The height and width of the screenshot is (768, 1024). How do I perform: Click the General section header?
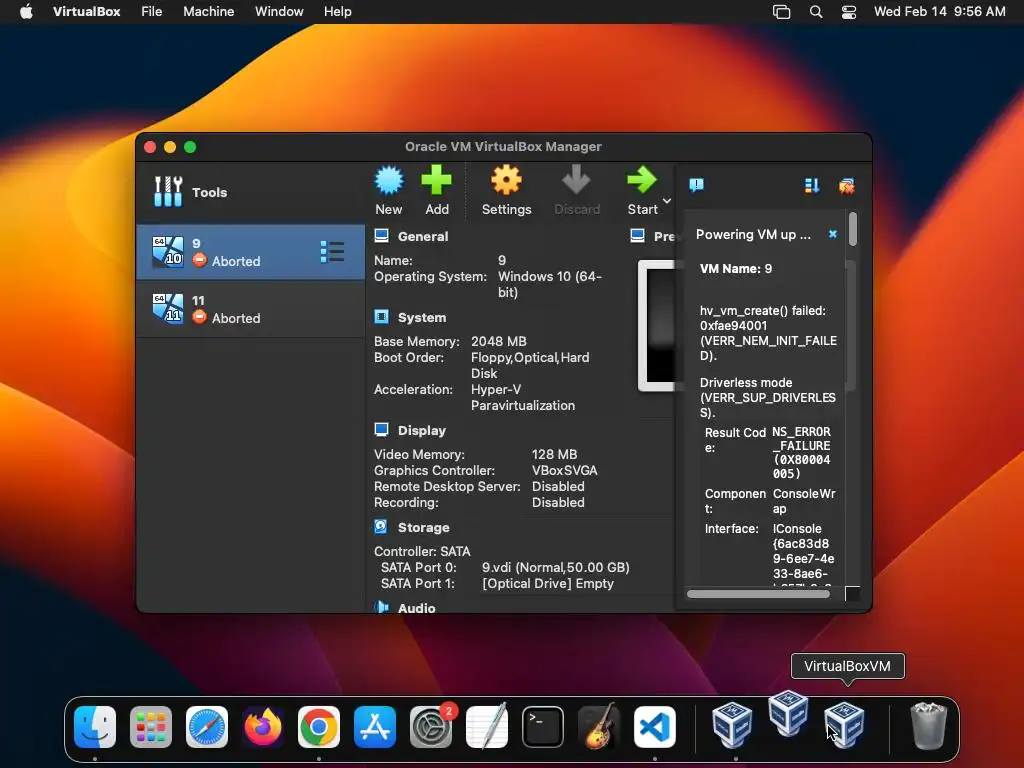[x=423, y=236]
